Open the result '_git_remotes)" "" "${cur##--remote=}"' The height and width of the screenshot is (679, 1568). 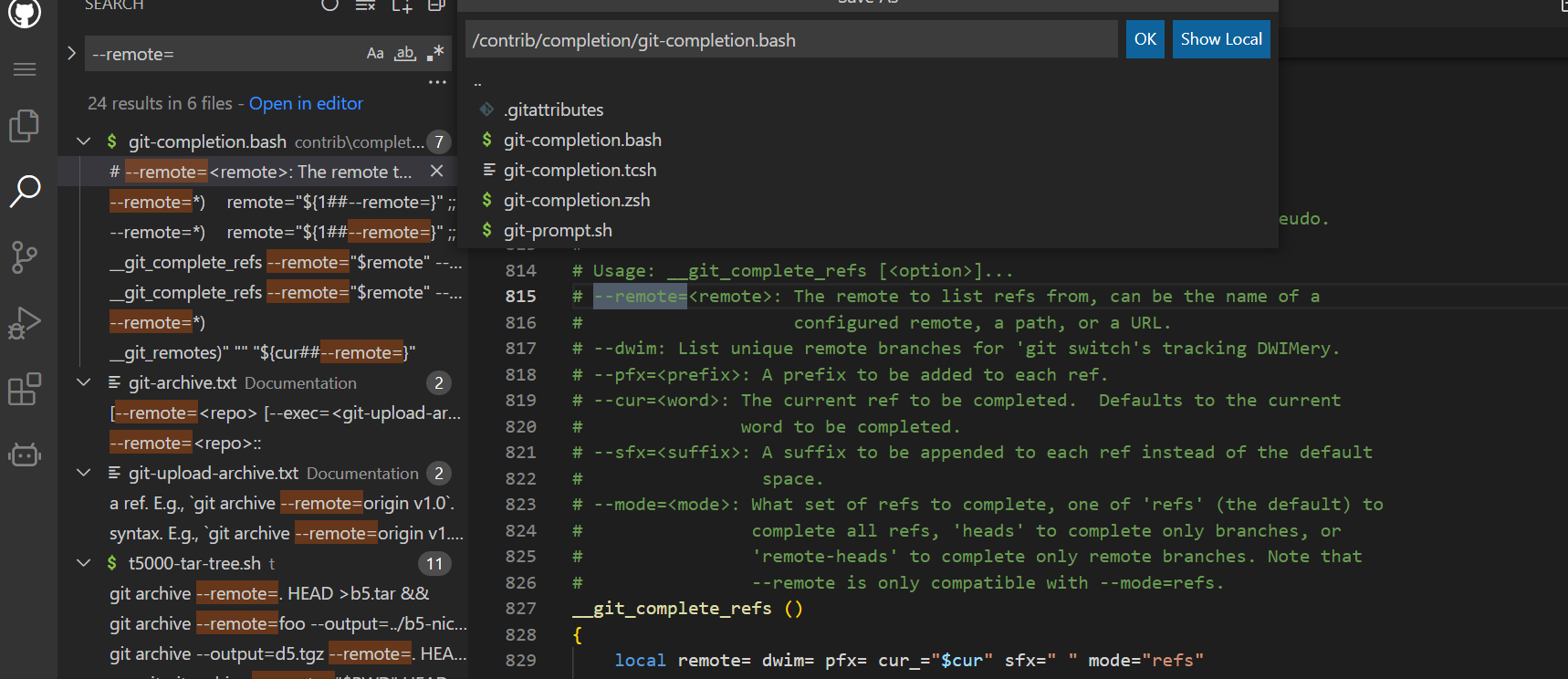(264, 352)
